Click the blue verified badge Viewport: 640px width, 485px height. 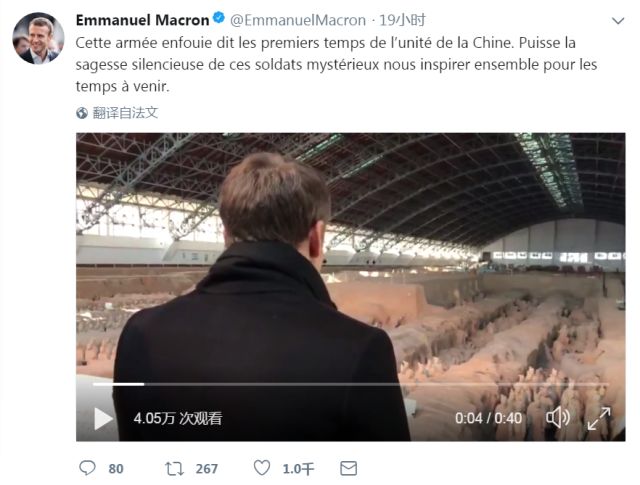point(219,18)
